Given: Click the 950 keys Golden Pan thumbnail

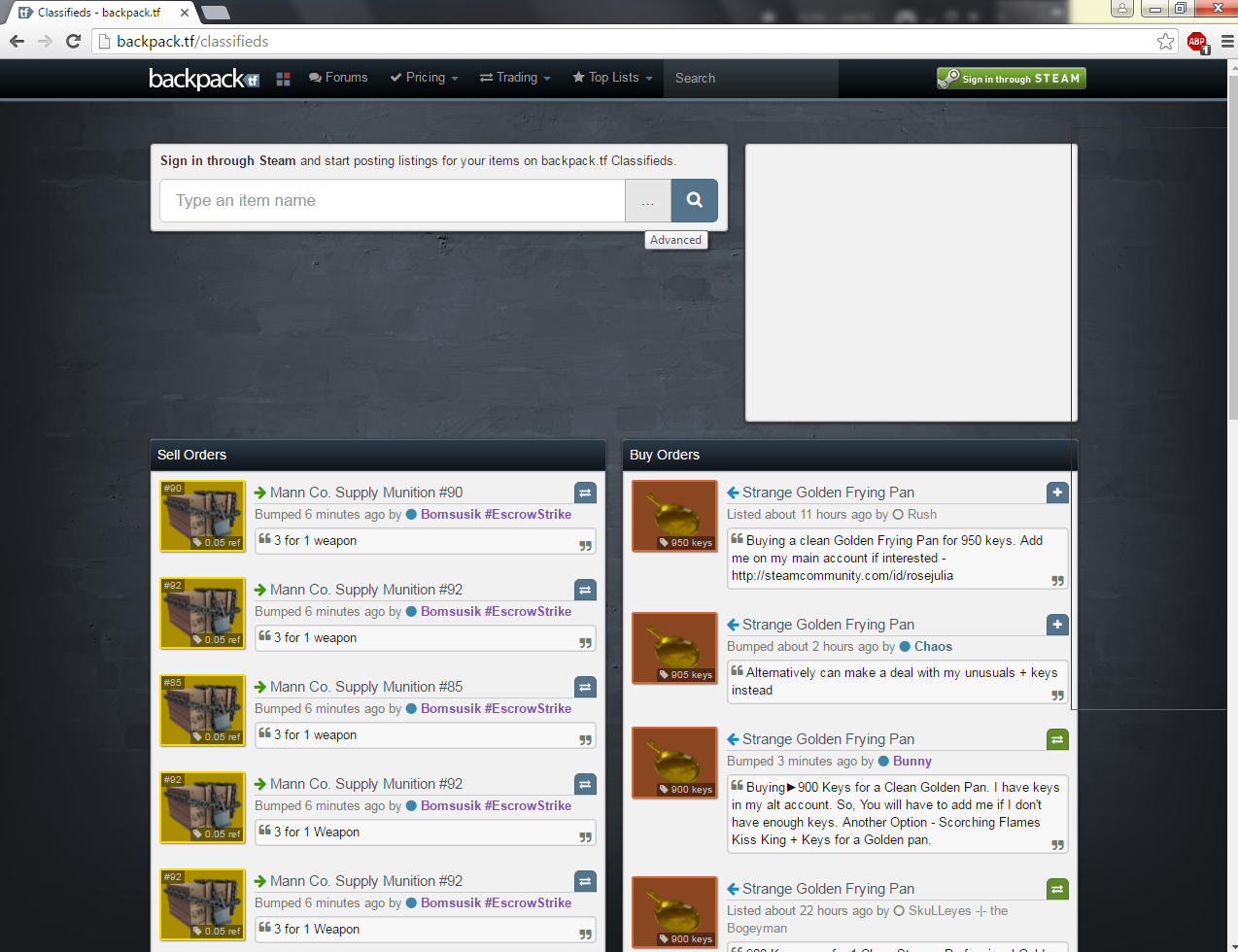Looking at the screenshot, I should (x=674, y=517).
